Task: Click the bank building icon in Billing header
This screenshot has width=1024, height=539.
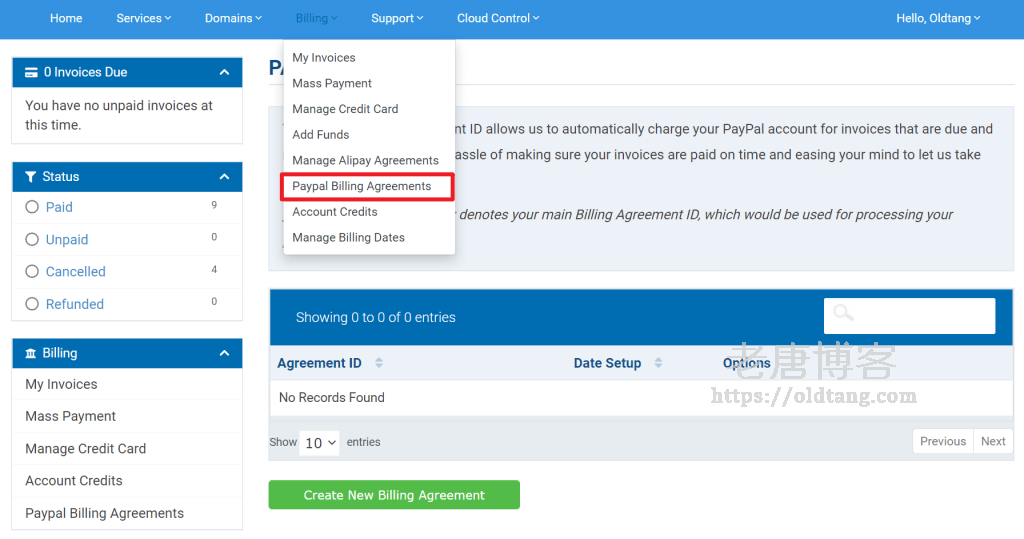Action: (31, 353)
